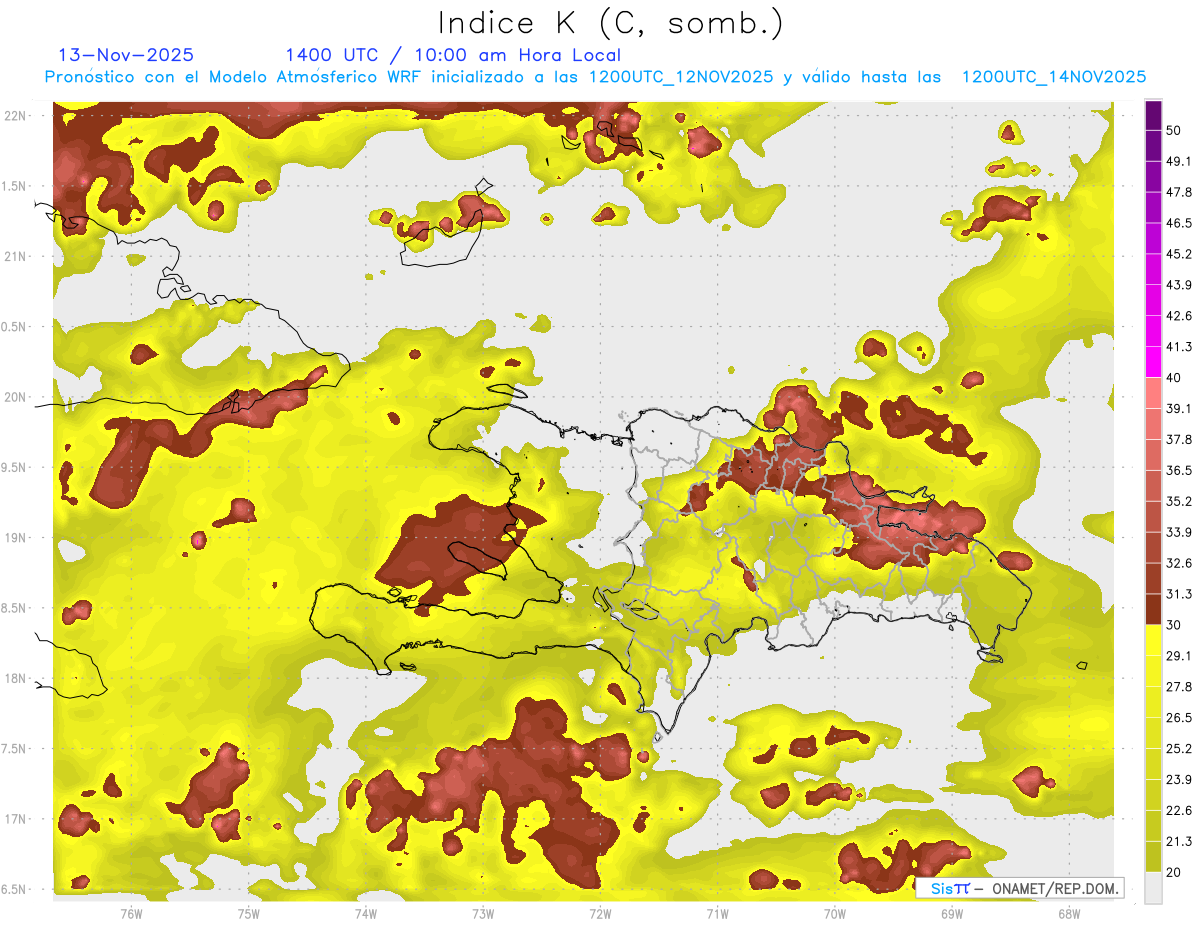Click the '21.3' colorbar label
The height and width of the screenshot is (927, 1200).
[x=1179, y=841]
